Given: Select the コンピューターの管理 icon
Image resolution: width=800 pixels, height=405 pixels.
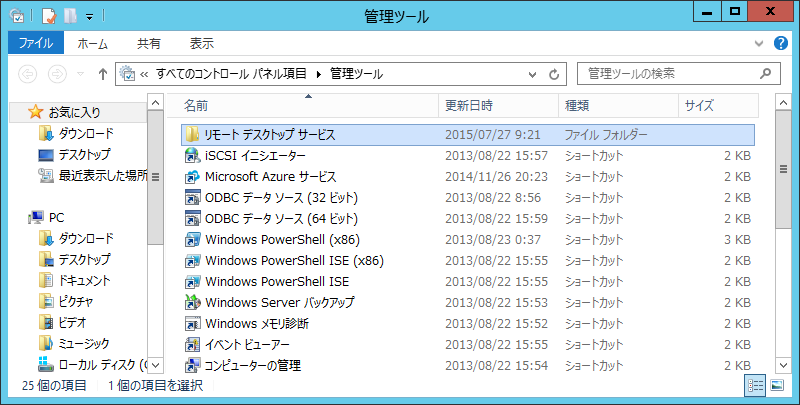Looking at the screenshot, I should click(x=193, y=366).
